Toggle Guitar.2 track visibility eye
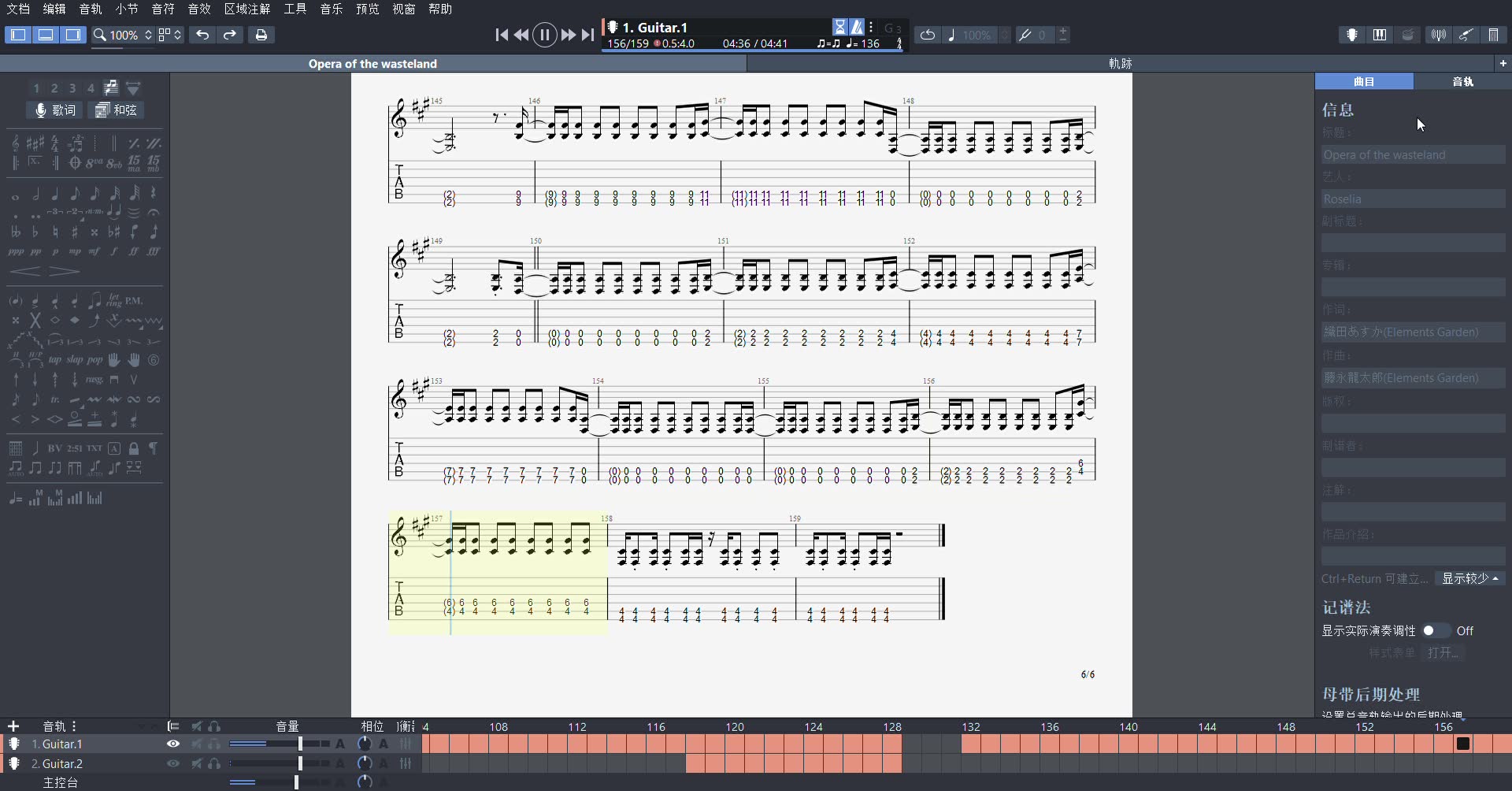The height and width of the screenshot is (791, 1512). [x=173, y=763]
